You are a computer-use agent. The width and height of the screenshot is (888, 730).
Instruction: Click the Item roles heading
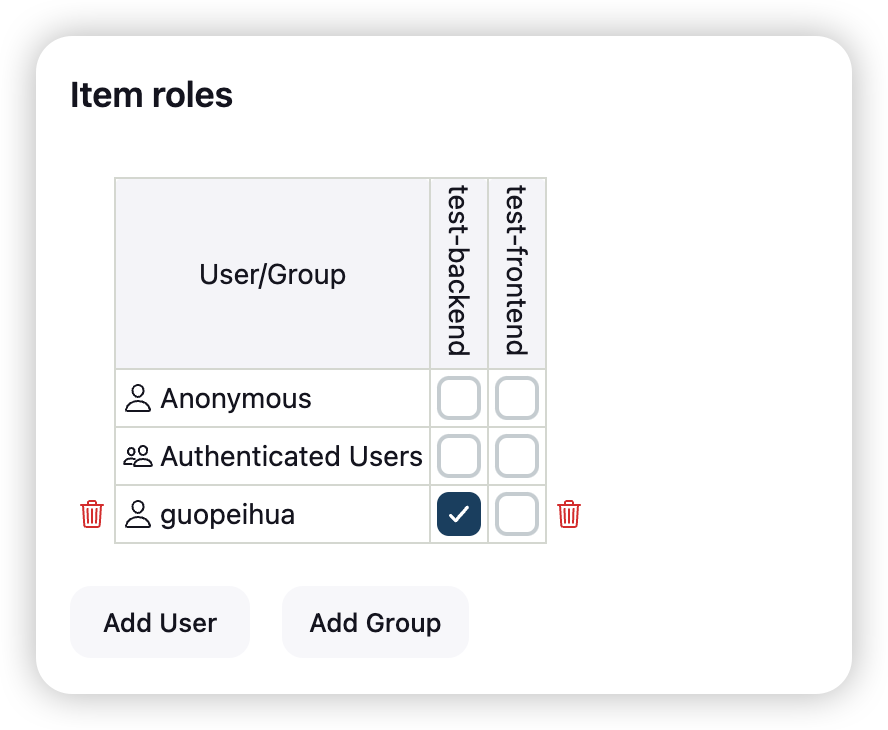(x=151, y=95)
